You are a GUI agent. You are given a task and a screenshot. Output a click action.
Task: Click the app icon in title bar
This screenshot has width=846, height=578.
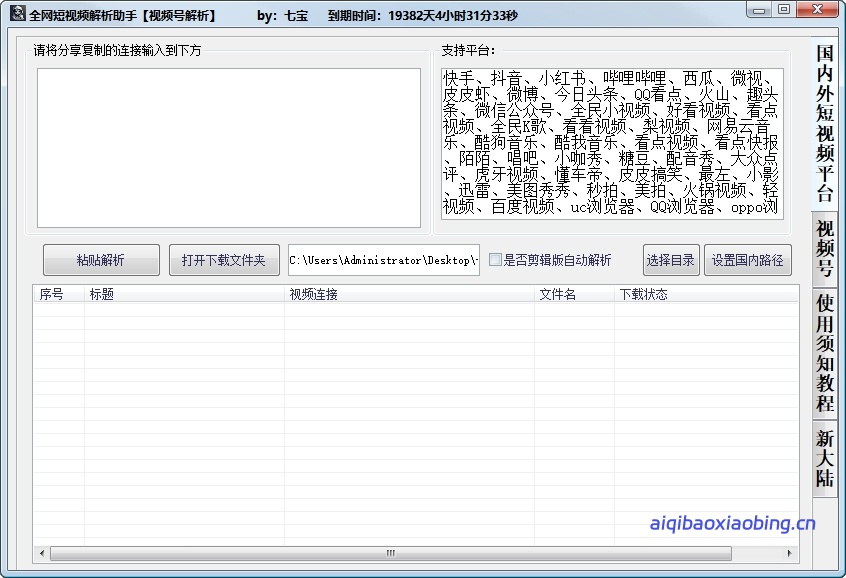[18, 13]
